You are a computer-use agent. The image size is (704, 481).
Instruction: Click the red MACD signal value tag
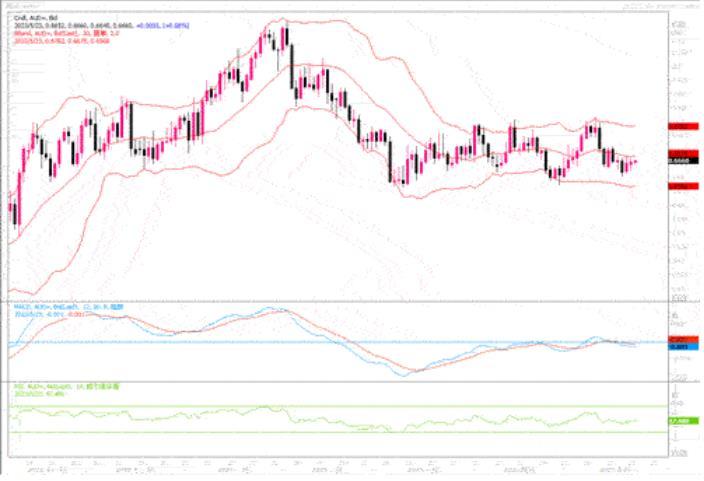coord(683,340)
